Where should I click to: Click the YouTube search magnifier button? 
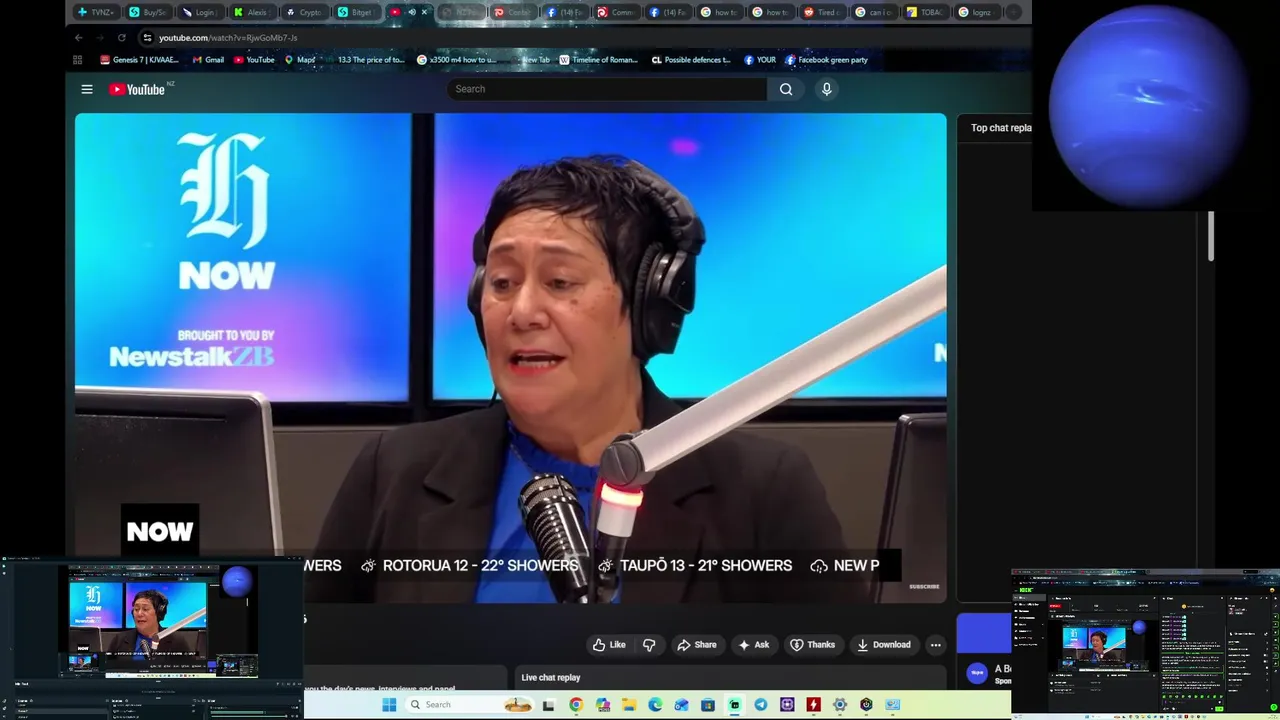786,89
